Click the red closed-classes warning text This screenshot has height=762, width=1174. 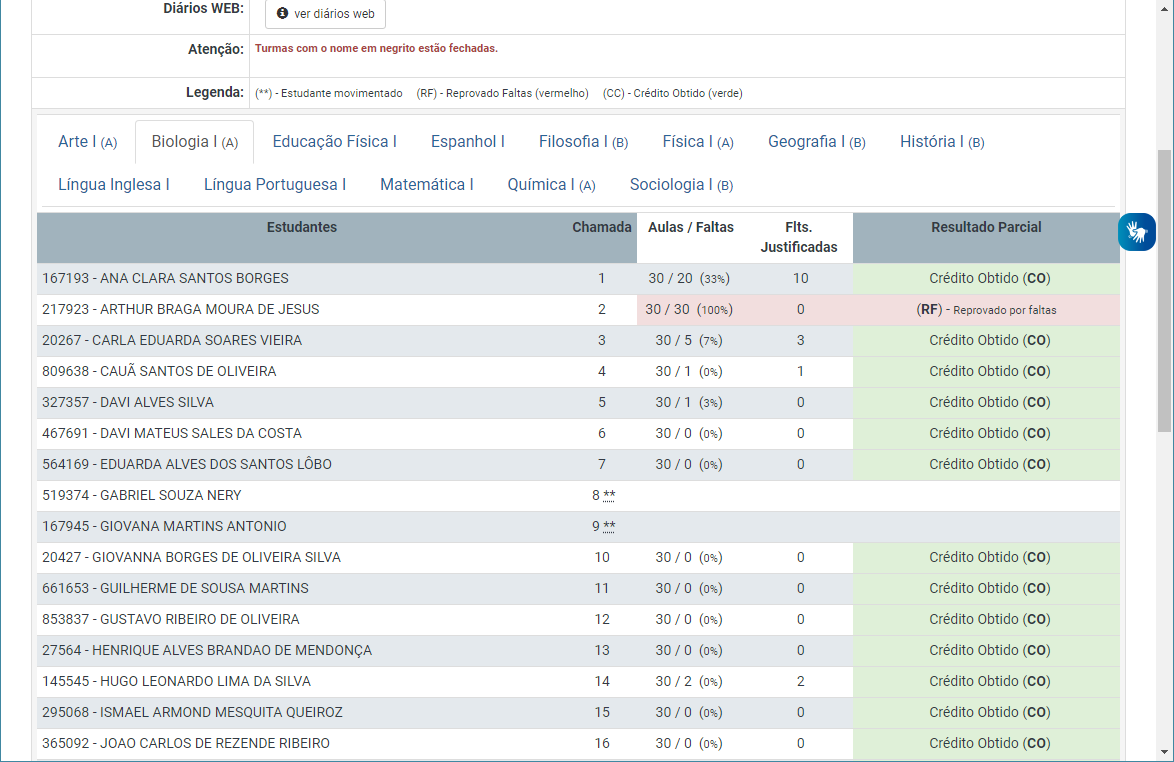click(377, 48)
